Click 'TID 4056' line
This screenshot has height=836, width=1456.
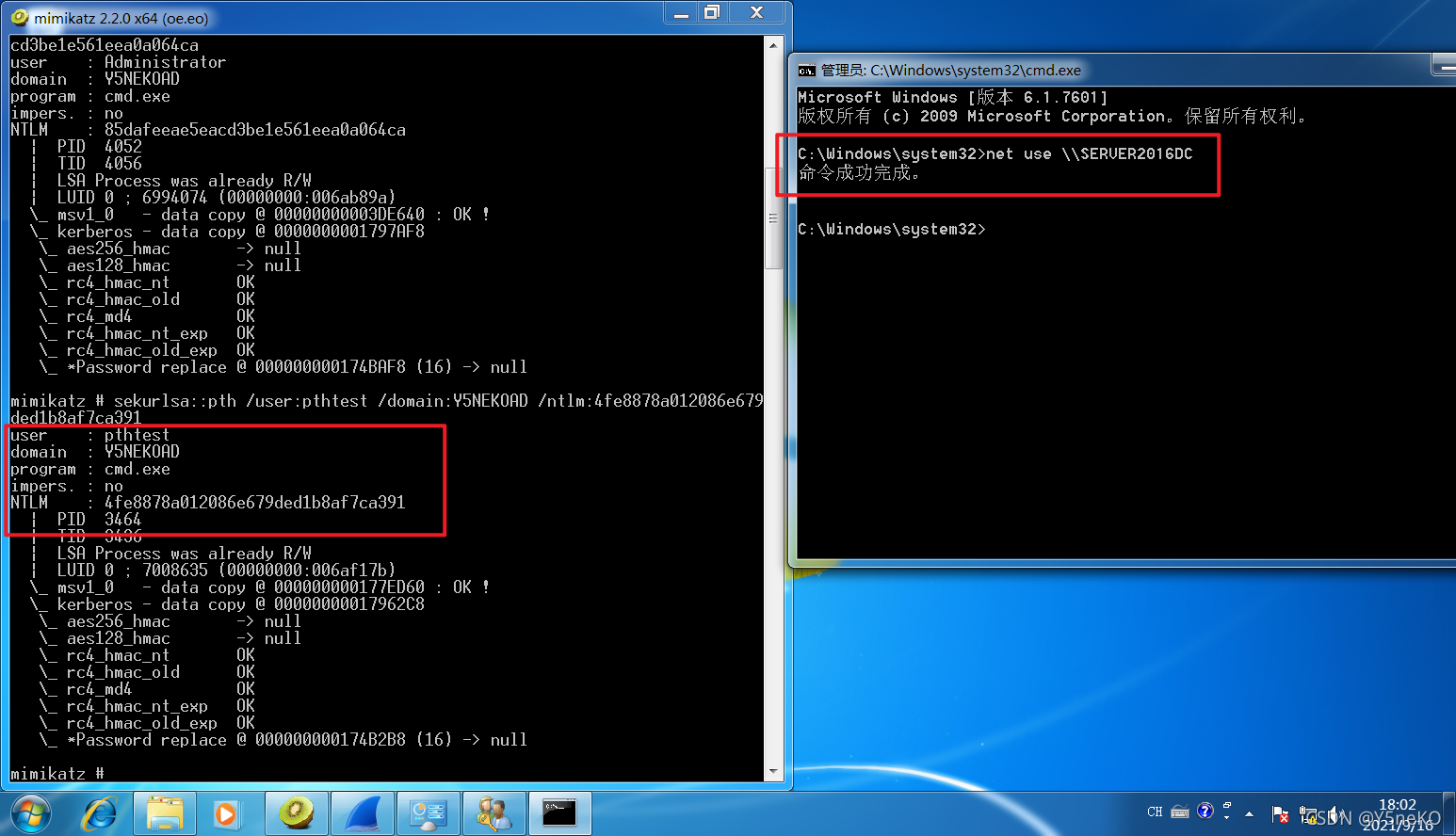99,164
